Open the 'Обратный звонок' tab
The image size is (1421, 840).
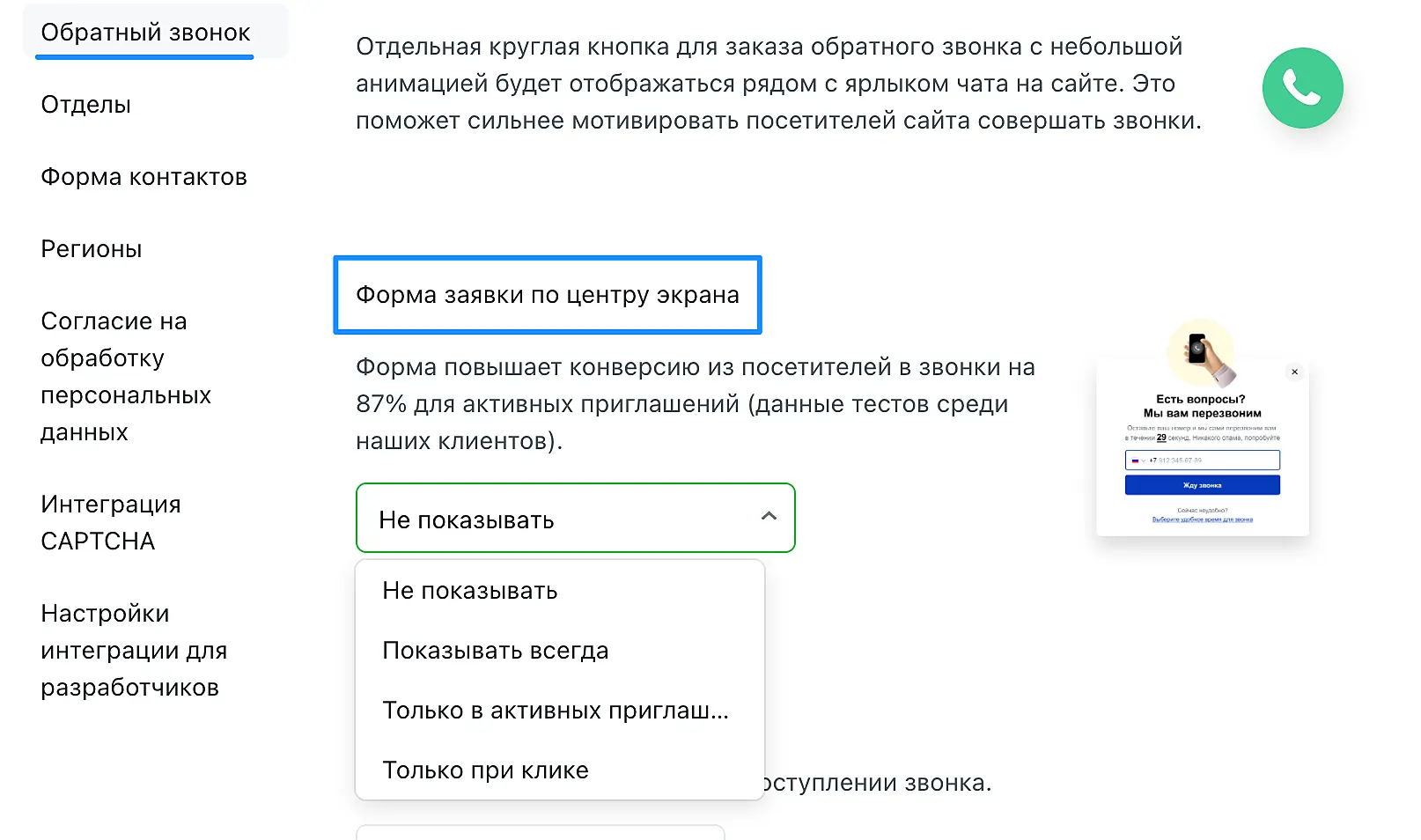pyautogui.click(x=145, y=33)
